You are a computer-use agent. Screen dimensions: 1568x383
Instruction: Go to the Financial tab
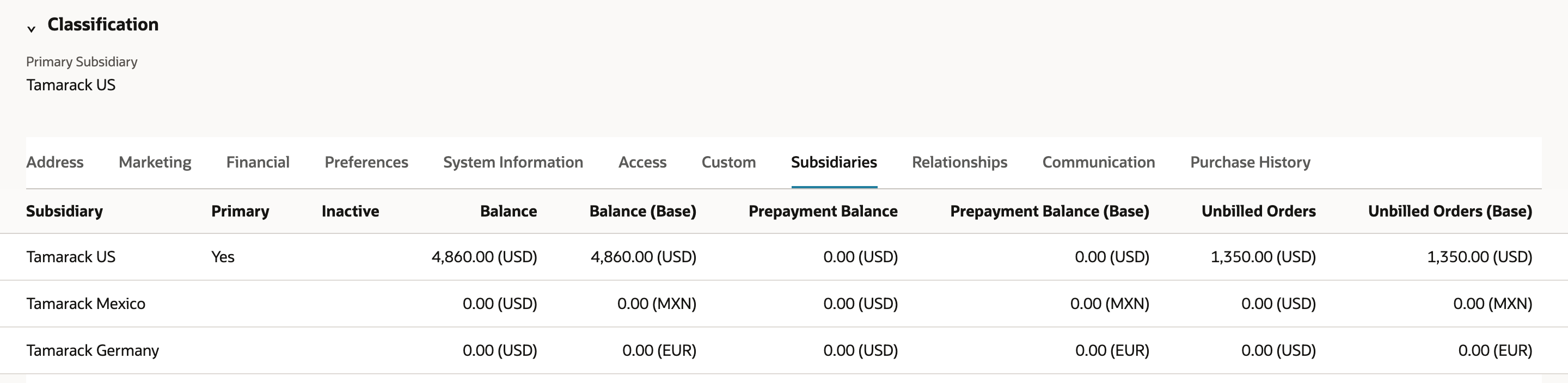(258, 162)
